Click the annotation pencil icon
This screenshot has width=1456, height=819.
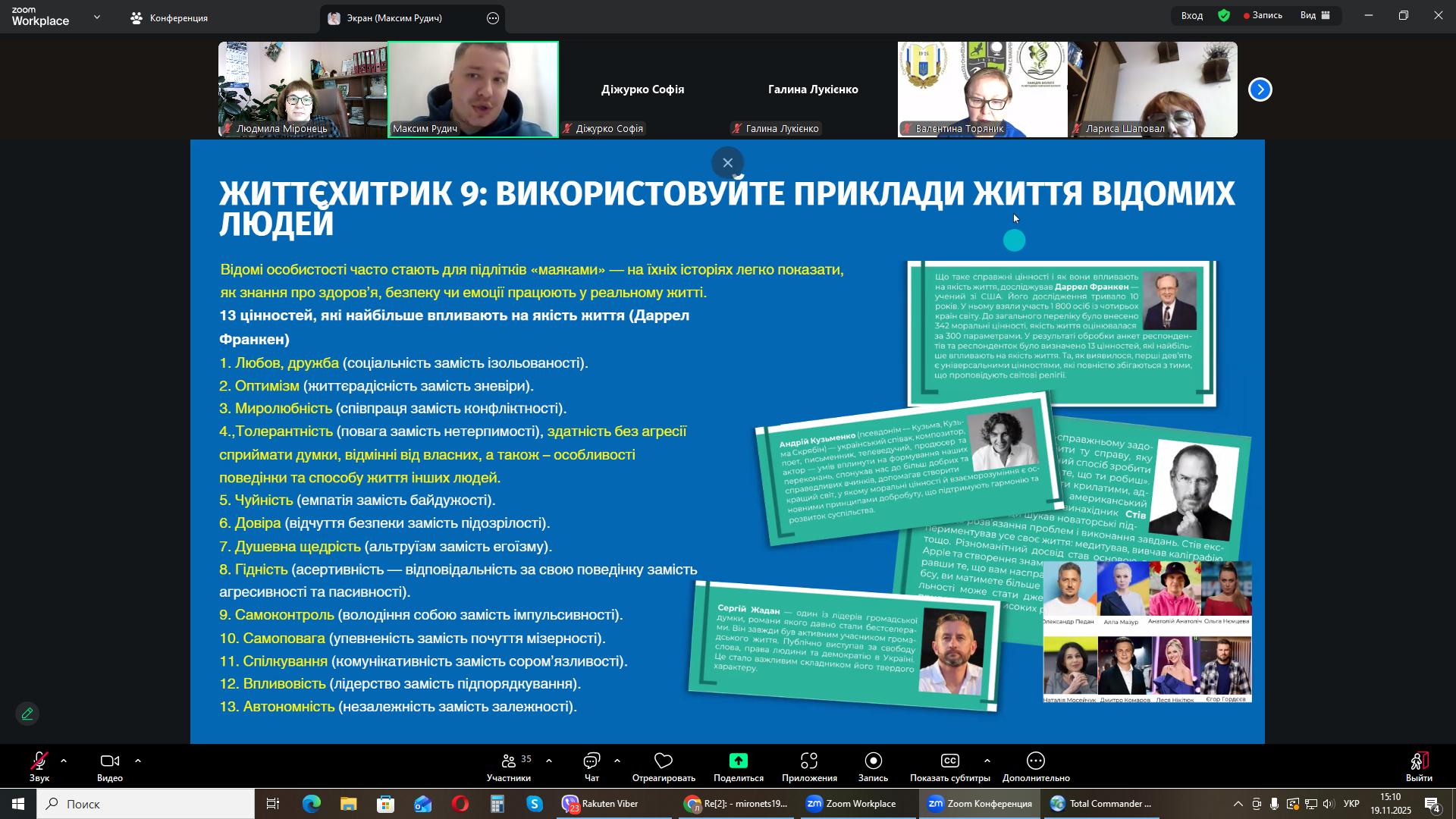pos(27,714)
